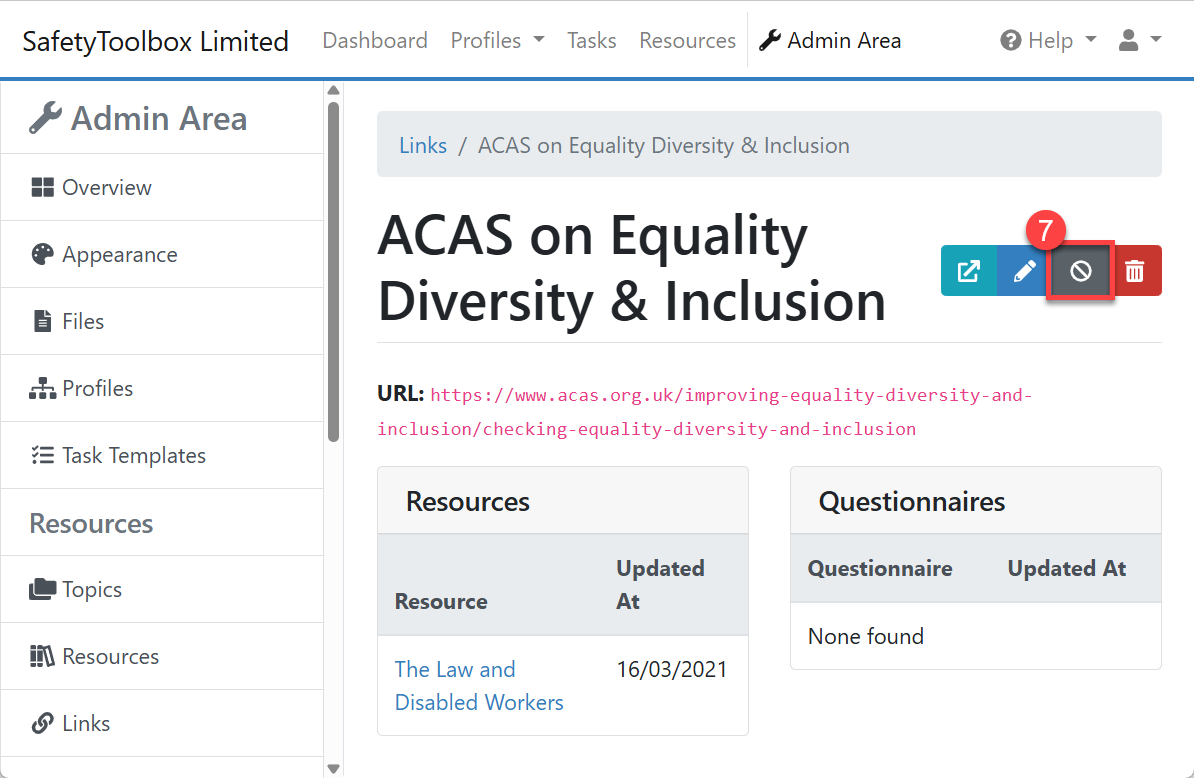Click the Appearance palette icon
Screen dimensions: 1194x778
43,254
